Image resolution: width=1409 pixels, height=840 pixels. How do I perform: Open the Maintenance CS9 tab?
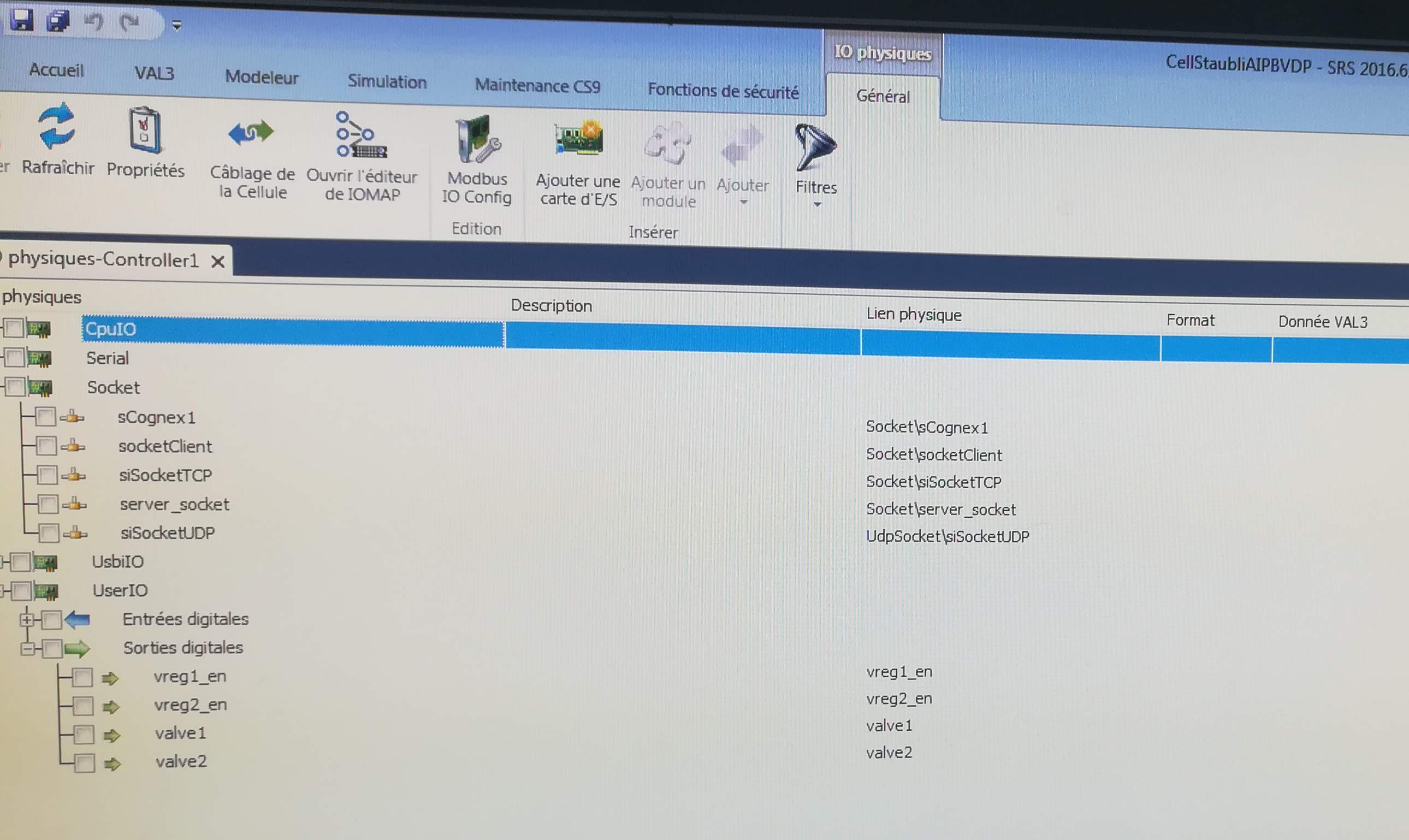pyautogui.click(x=537, y=86)
